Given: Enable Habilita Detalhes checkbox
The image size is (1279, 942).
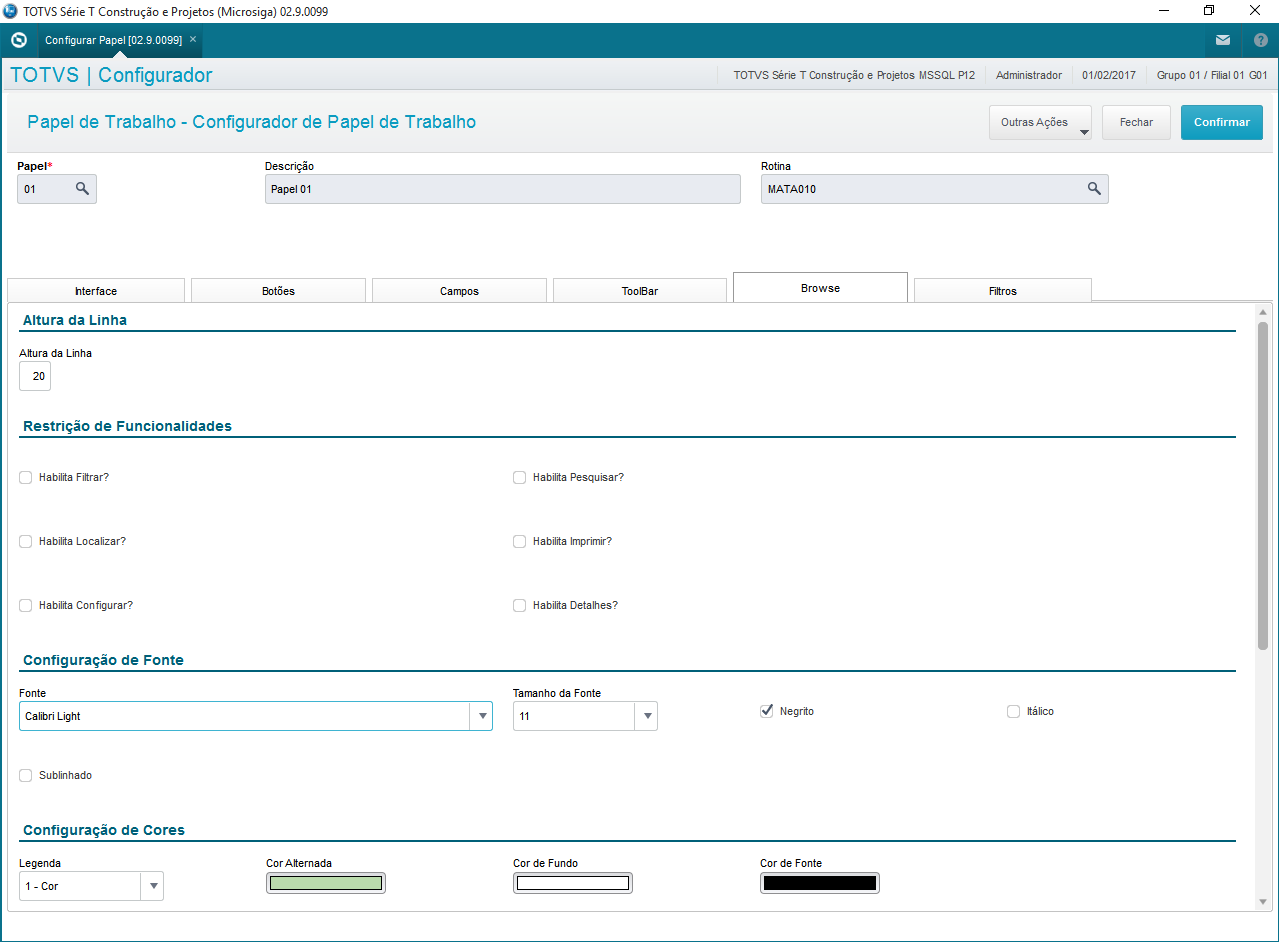Looking at the screenshot, I should [x=520, y=605].
